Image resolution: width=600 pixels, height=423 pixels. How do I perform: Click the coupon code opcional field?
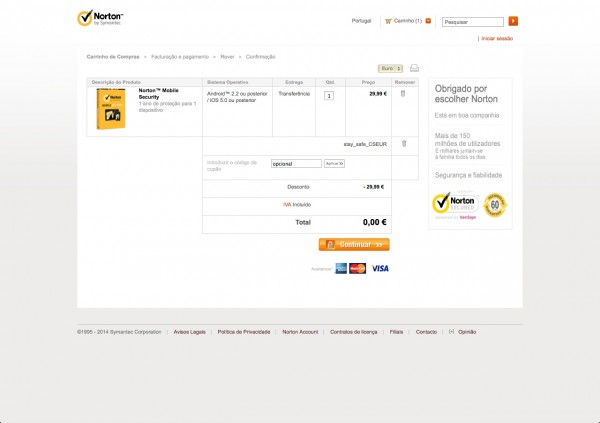click(x=296, y=163)
